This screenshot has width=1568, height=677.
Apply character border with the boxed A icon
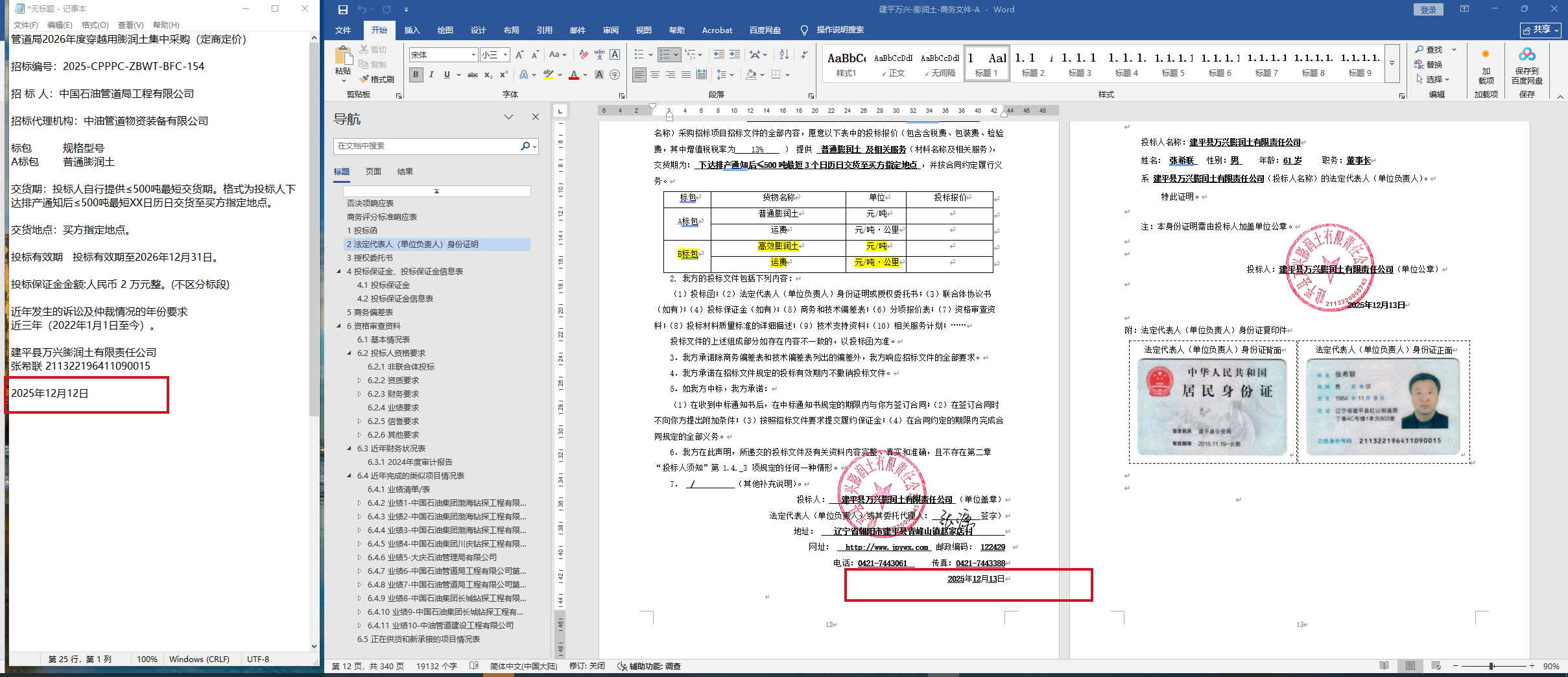615,55
